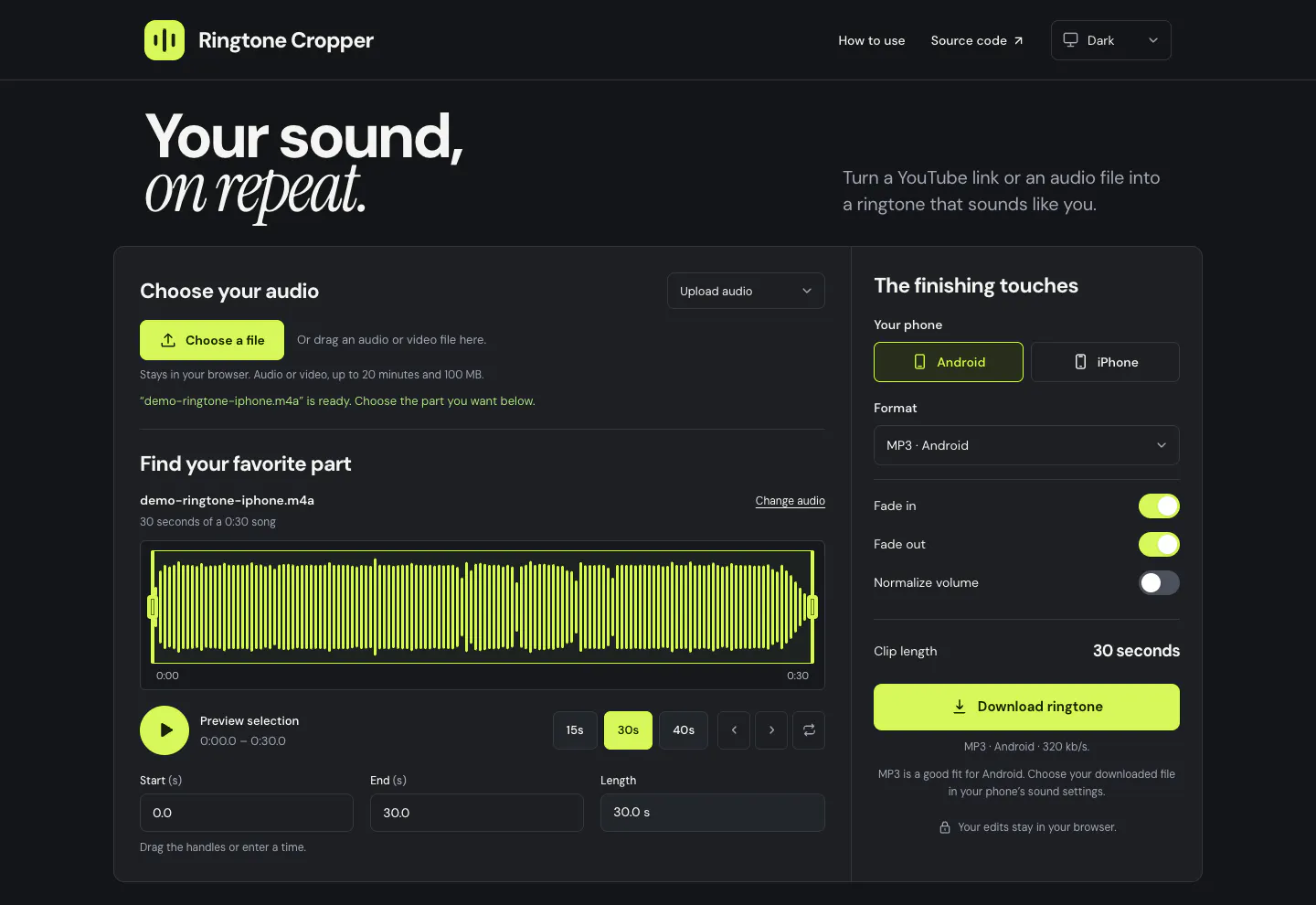
Task: Click the Ringtone Cropper logo icon
Action: (164, 40)
